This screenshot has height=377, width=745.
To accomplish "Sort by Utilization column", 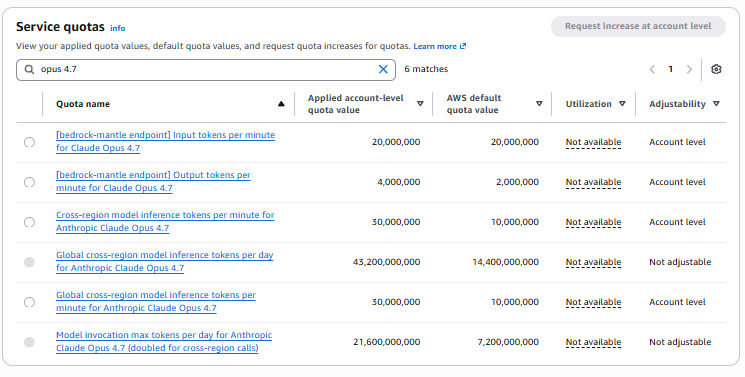I will pyautogui.click(x=622, y=104).
